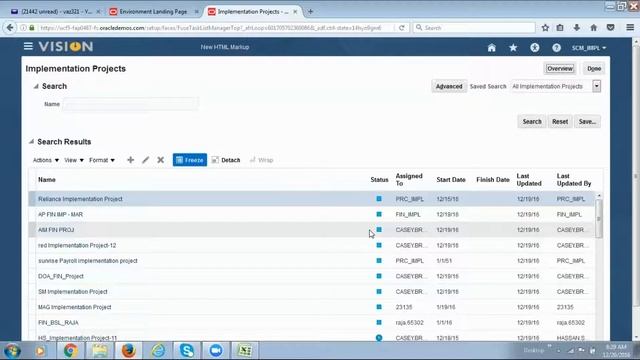Click the 1/1/51 start date cell
Viewport: 640px width, 360px height.
(x=444, y=261)
